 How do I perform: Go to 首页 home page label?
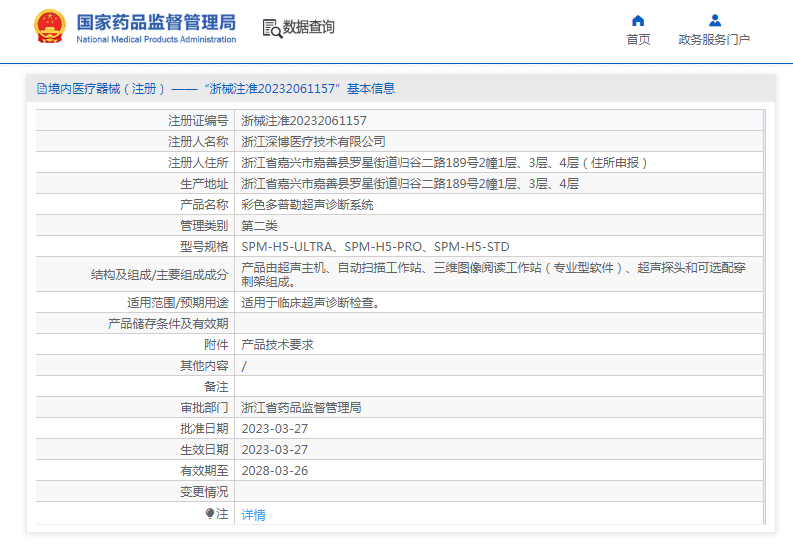pyautogui.click(x=638, y=40)
